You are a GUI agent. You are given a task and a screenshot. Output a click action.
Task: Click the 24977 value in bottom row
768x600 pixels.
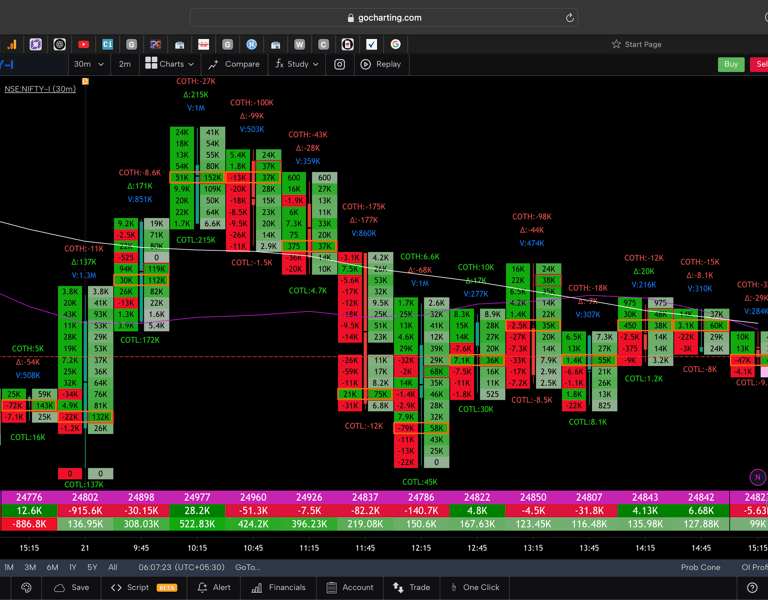(x=197, y=497)
